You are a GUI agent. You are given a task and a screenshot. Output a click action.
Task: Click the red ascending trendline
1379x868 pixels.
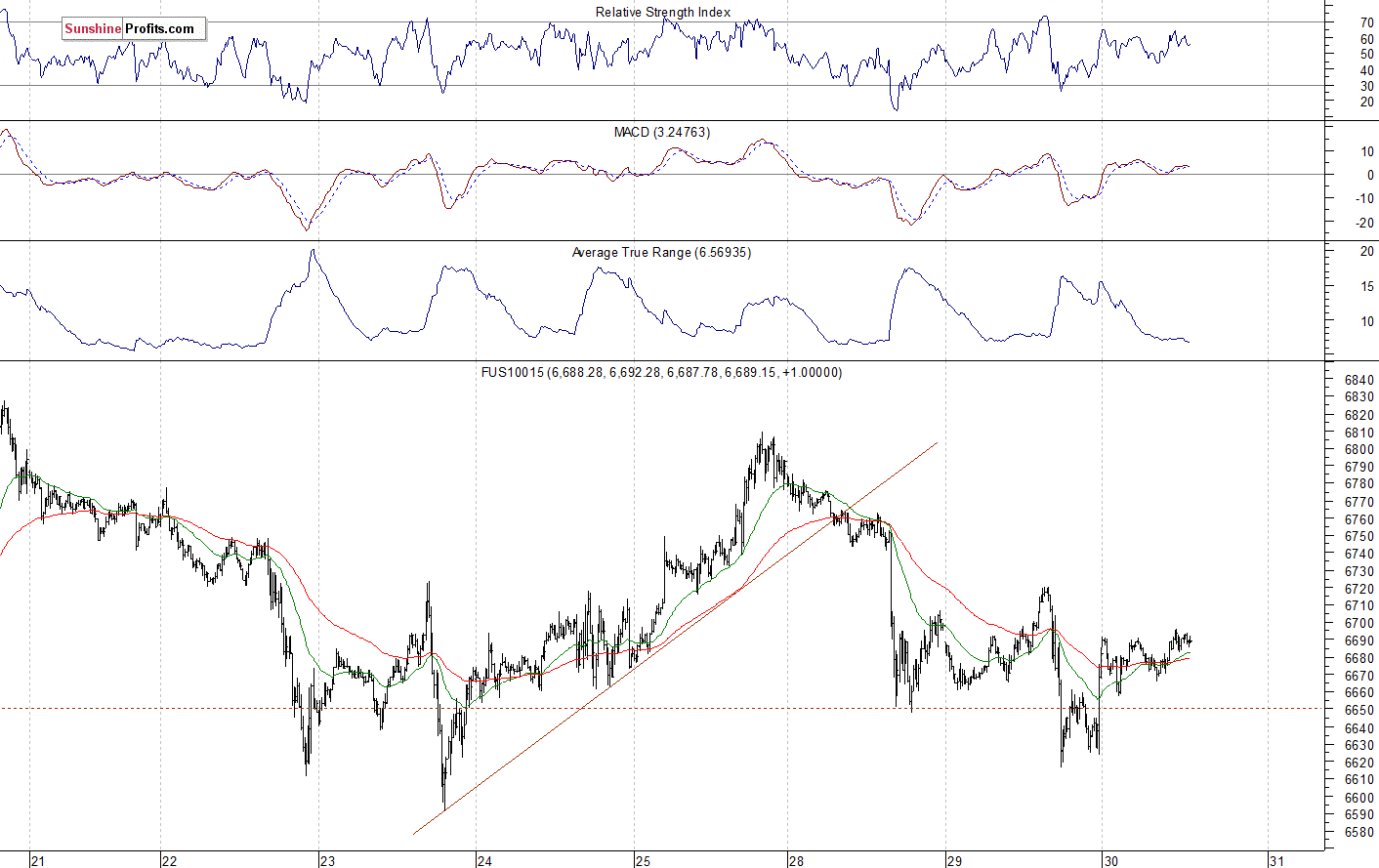point(674,639)
